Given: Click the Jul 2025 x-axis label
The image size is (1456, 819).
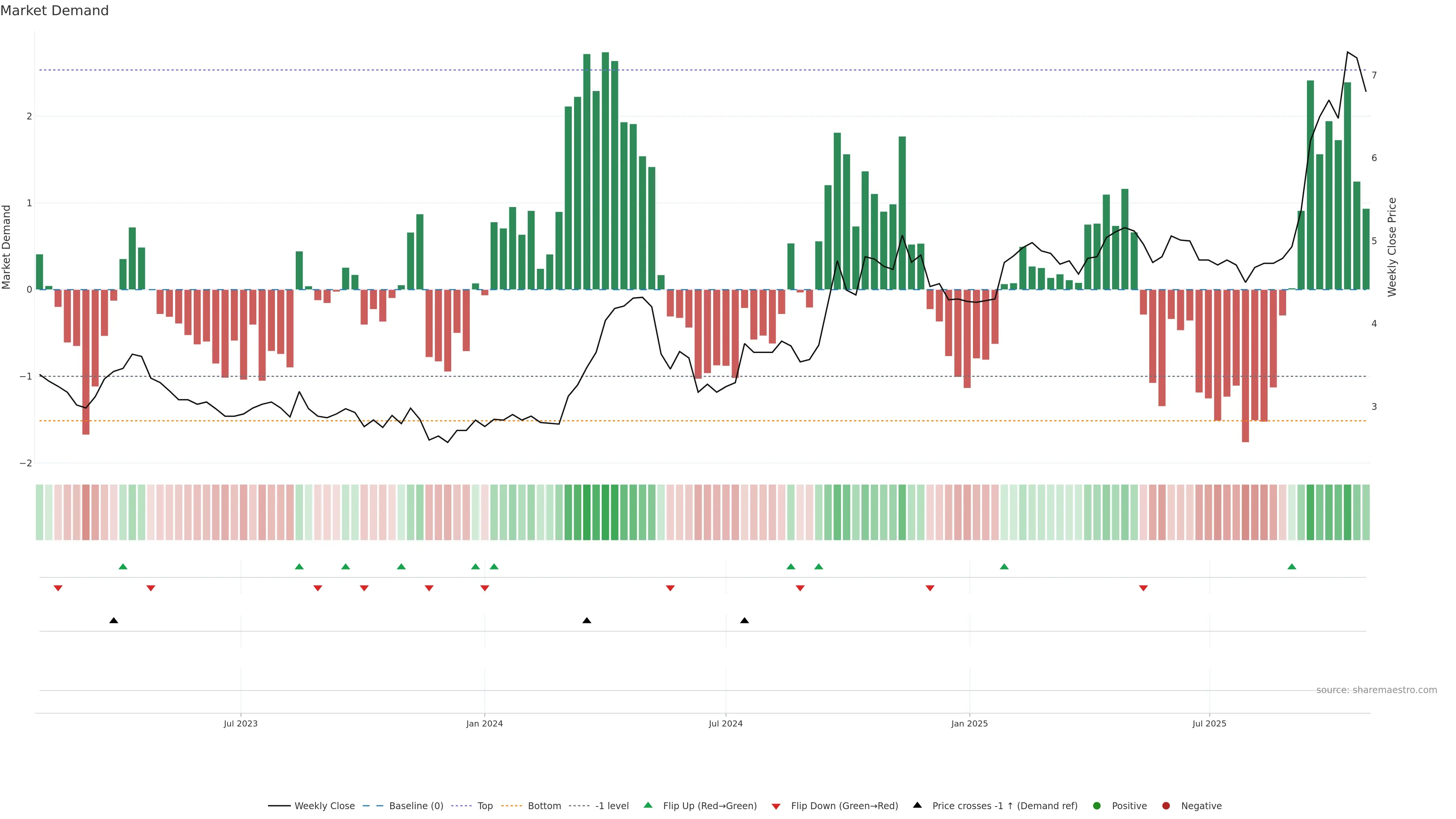Looking at the screenshot, I should point(1209,723).
